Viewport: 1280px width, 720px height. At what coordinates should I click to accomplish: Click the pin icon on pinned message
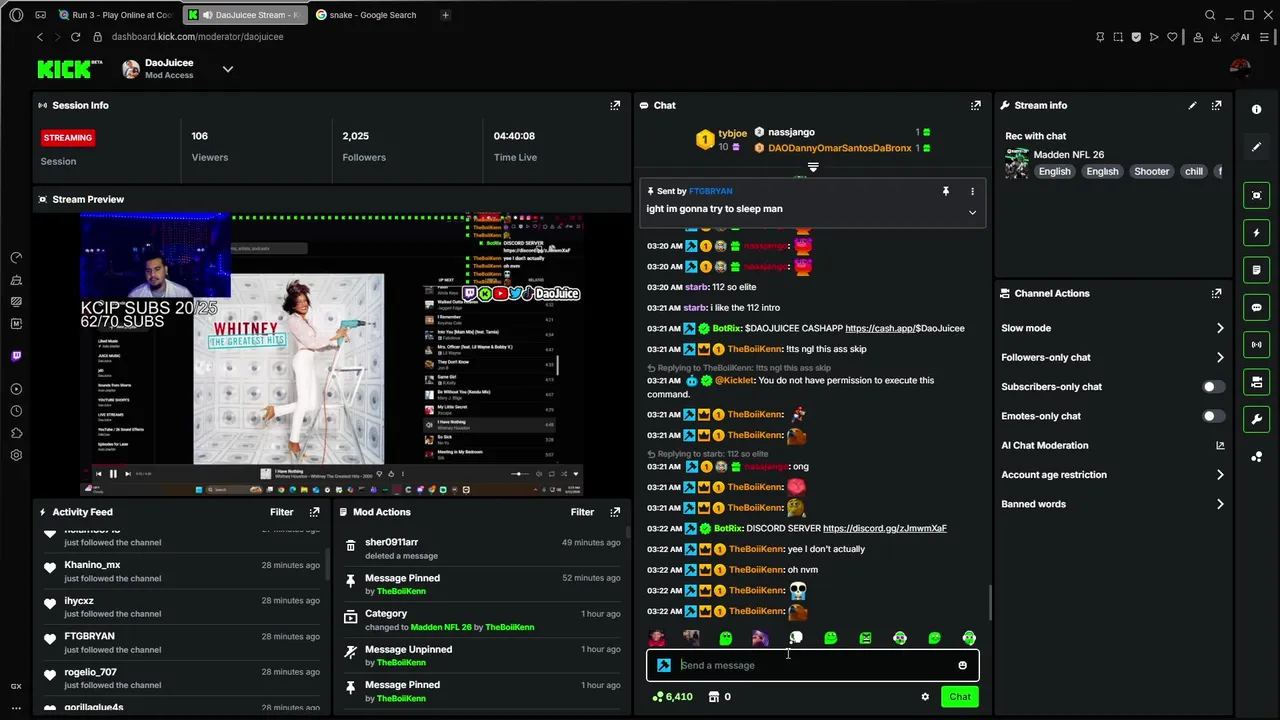pyautogui.click(x=946, y=191)
